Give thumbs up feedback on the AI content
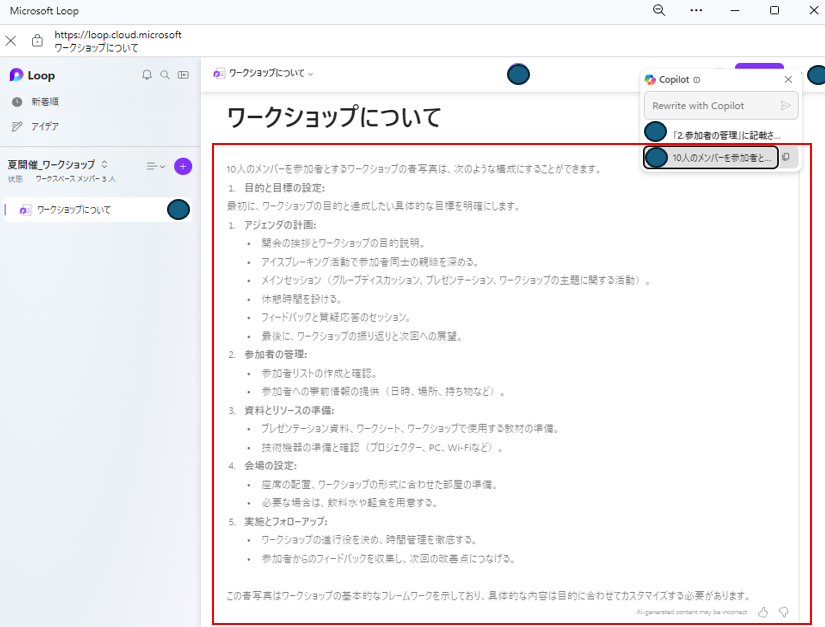The width and height of the screenshot is (825, 627). point(762,610)
